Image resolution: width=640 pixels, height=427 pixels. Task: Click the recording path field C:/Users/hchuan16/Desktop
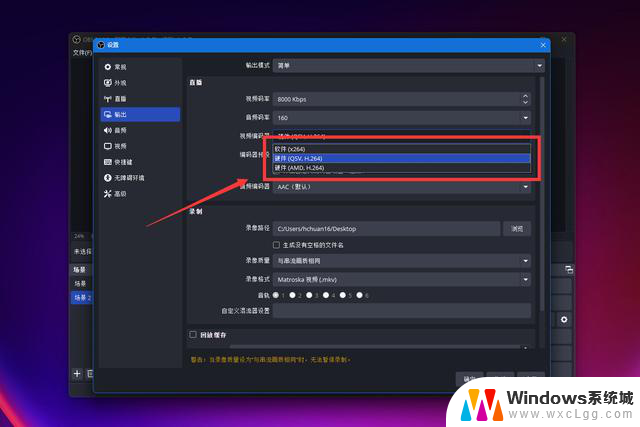click(x=387, y=229)
